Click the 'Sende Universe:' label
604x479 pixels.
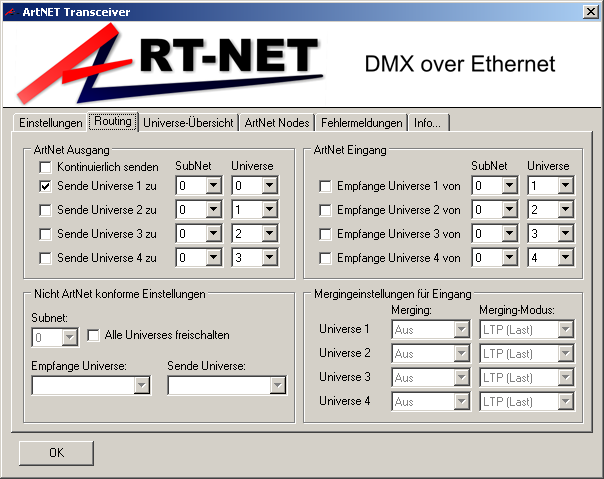click(206, 366)
